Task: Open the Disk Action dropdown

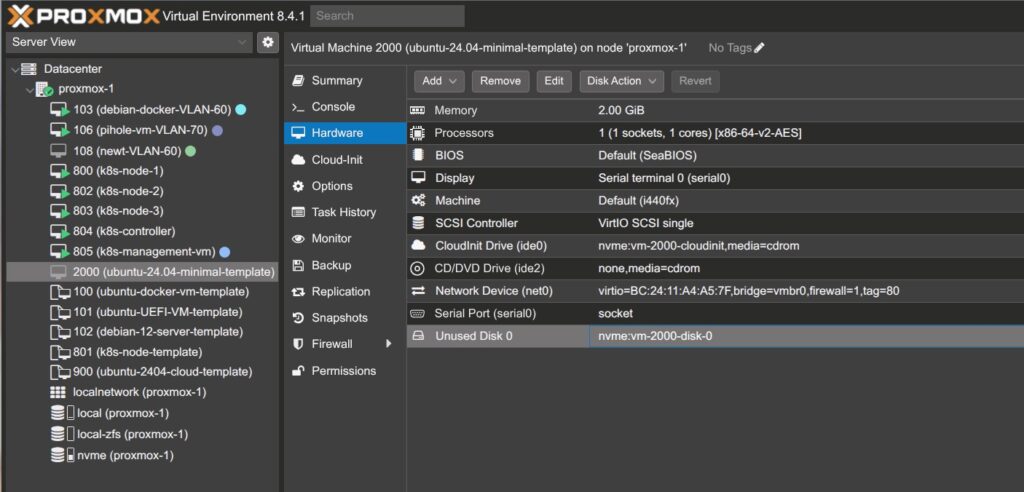Action: (x=622, y=81)
